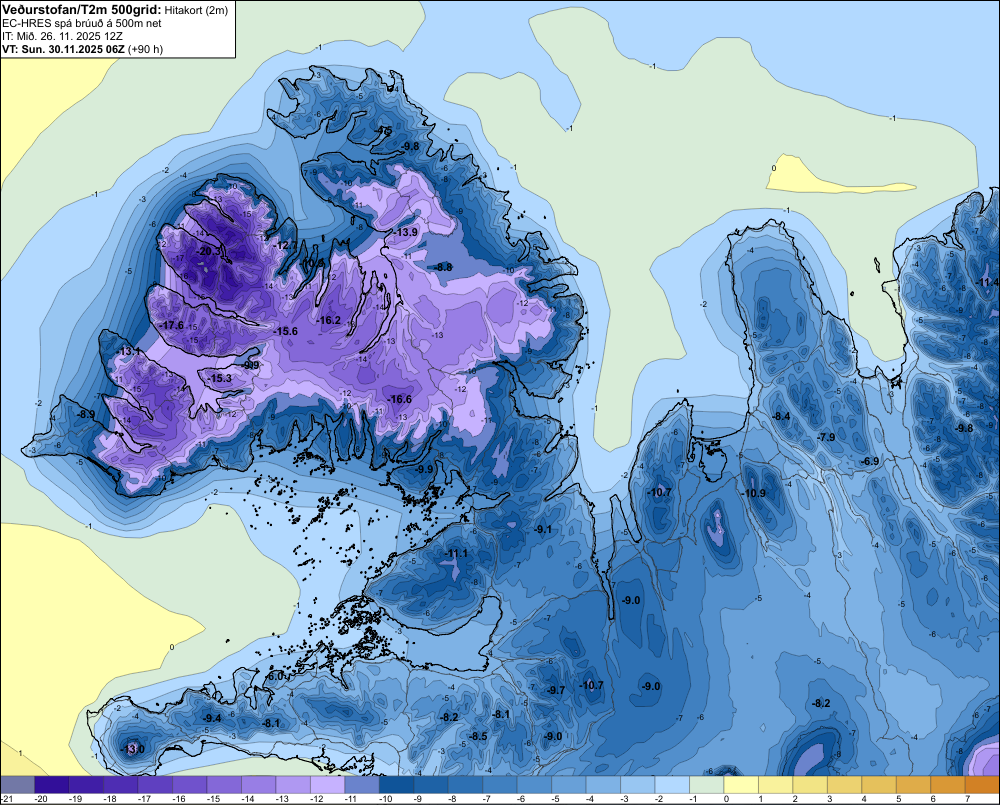1000x805 pixels.
Task: Select the -15.6 temperature value
Action: 286,331
